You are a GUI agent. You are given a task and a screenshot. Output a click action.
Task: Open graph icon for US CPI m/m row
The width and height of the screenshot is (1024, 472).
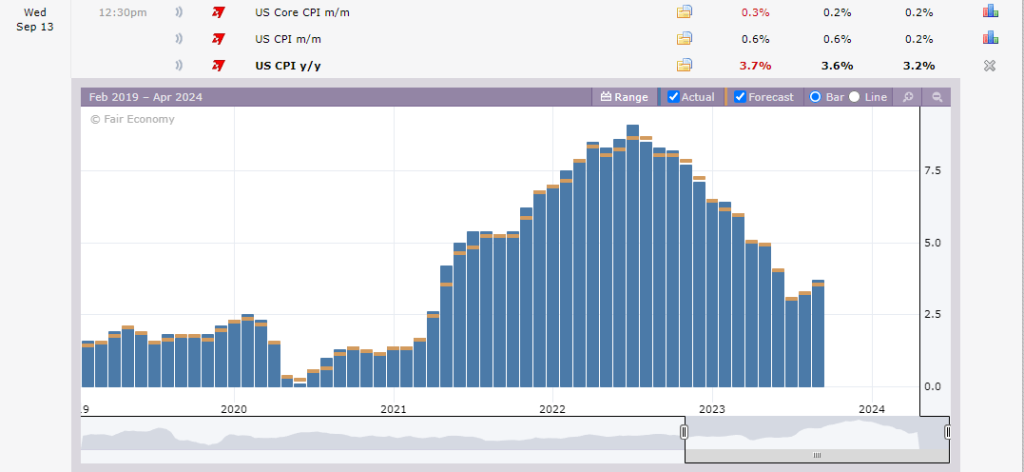(x=990, y=38)
